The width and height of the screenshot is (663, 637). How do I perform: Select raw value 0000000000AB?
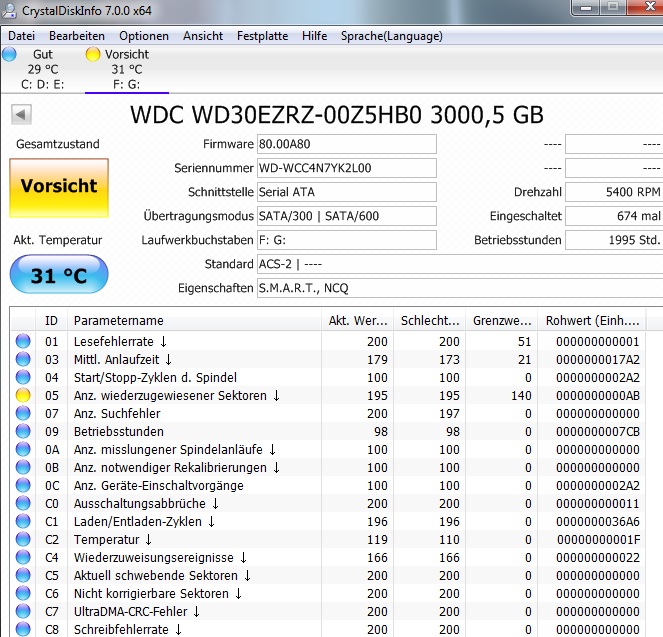click(597, 396)
